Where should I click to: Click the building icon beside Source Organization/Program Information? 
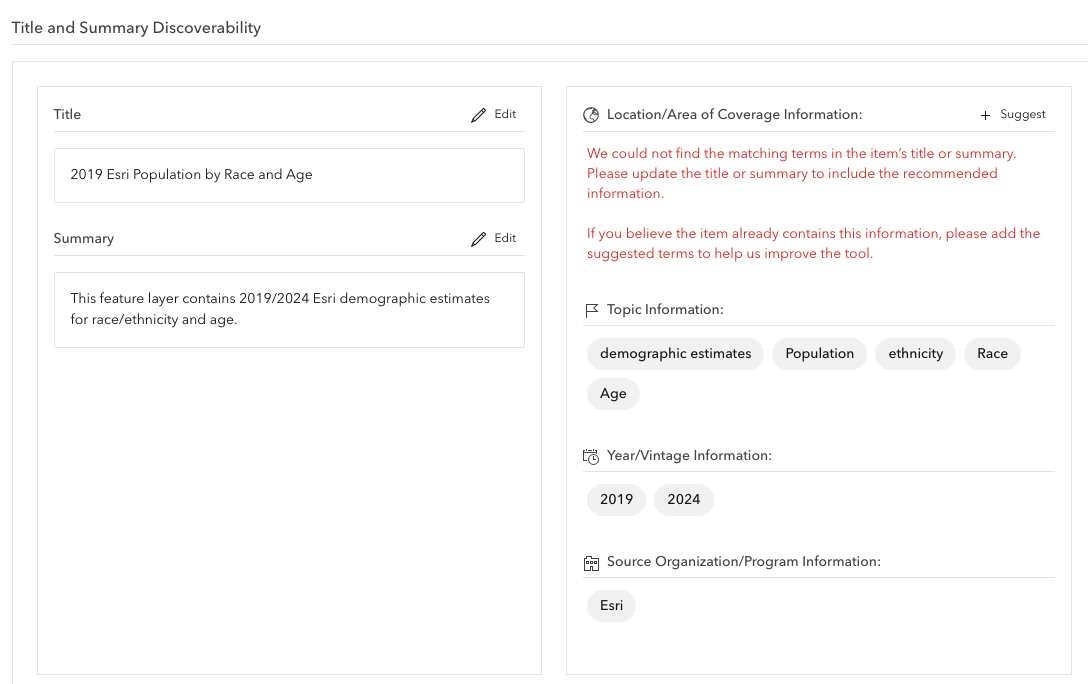coord(591,562)
